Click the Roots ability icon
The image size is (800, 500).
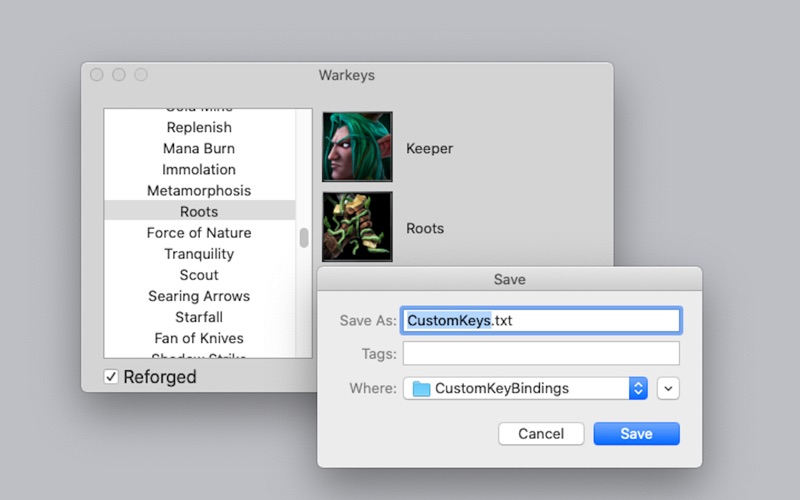[357, 227]
